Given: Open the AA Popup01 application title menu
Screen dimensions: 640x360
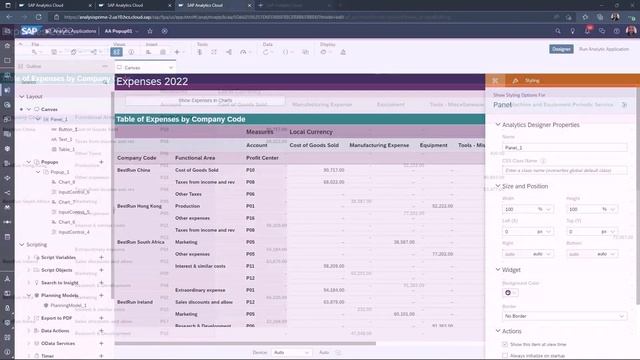Looking at the screenshot, I should [122, 31].
